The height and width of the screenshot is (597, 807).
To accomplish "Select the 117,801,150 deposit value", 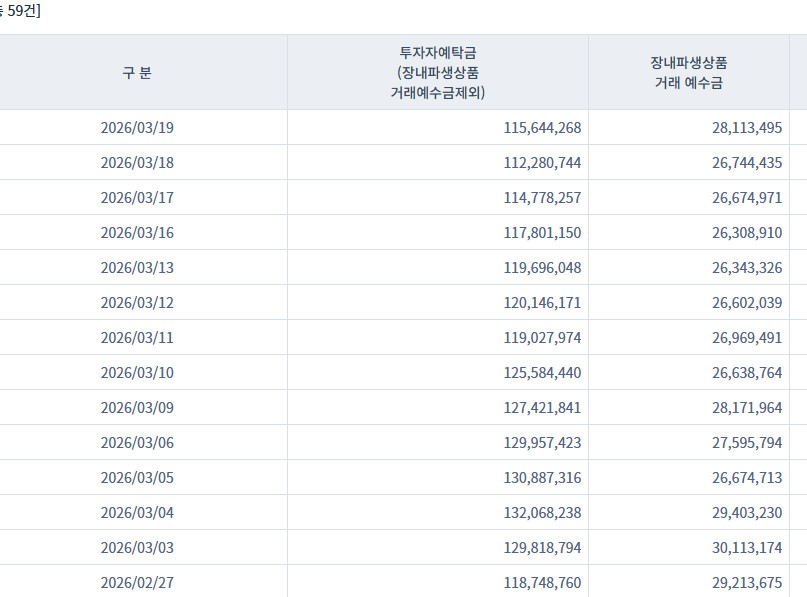I will [542, 233].
